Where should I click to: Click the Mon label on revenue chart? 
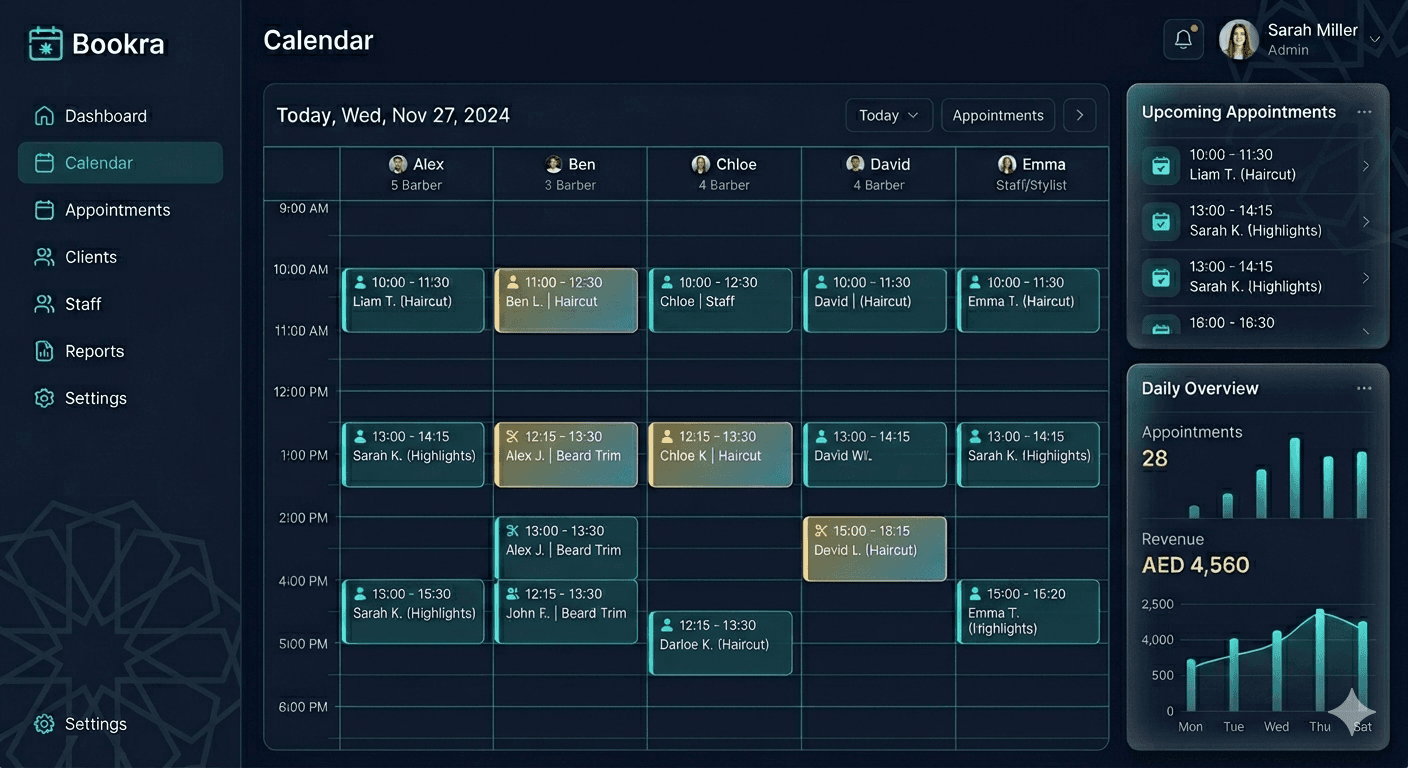pyautogui.click(x=1190, y=727)
